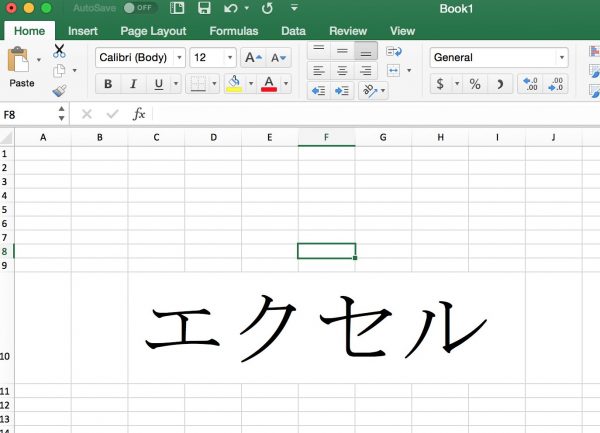
Task: Open the Calibri (Body) font dropdown
Action: coord(140,58)
